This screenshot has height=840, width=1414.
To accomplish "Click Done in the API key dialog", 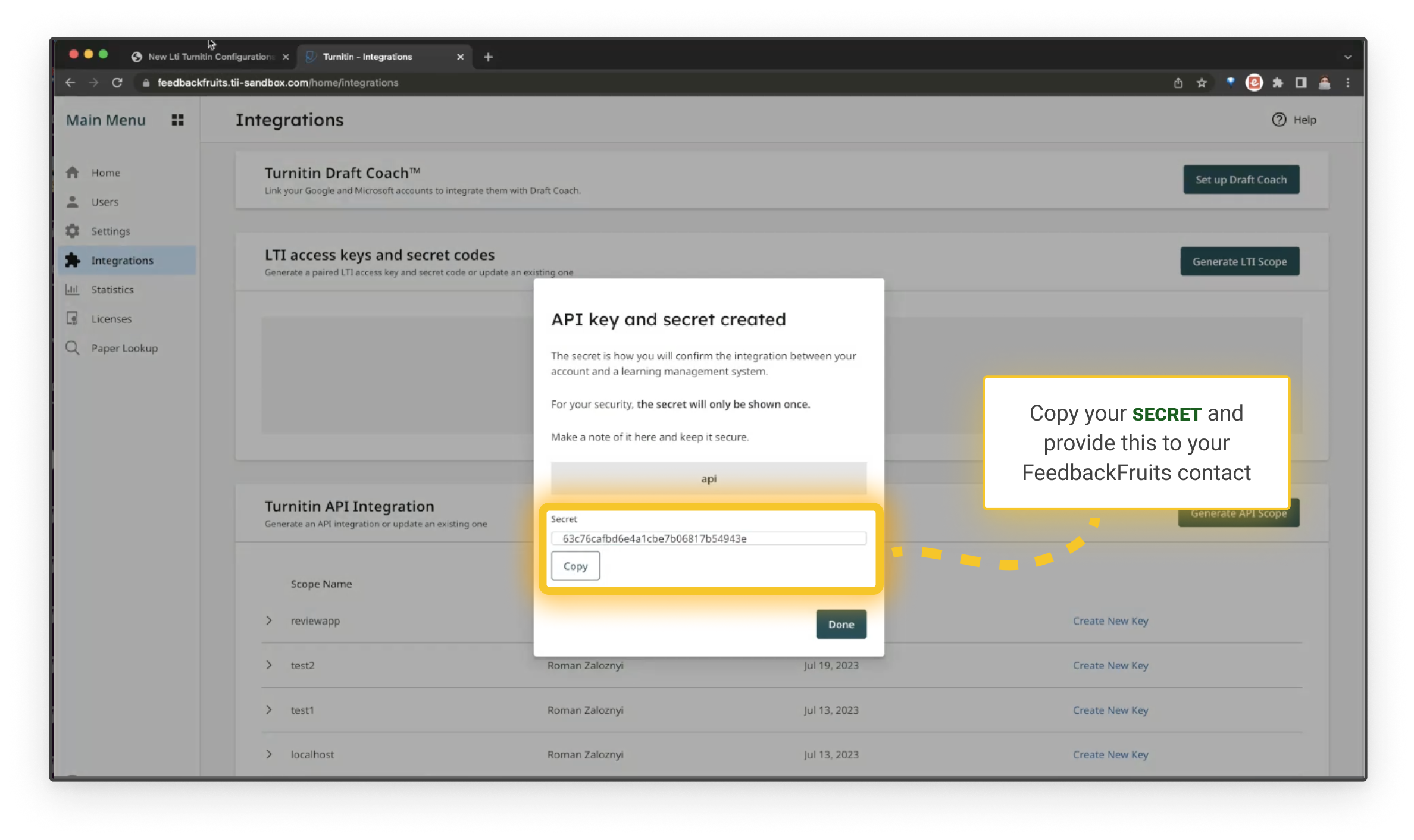I will 841,624.
